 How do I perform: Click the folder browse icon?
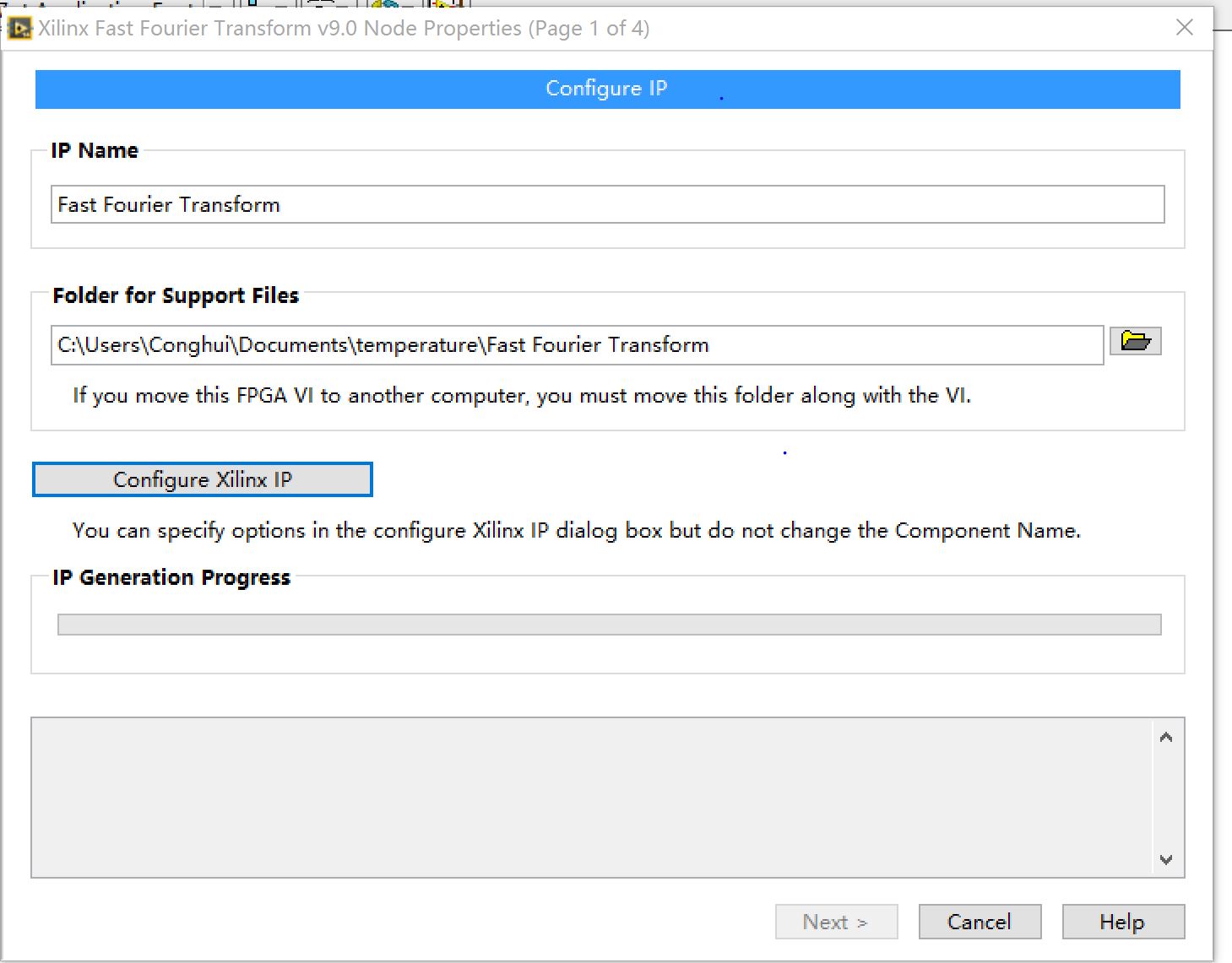(x=1135, y=341)
